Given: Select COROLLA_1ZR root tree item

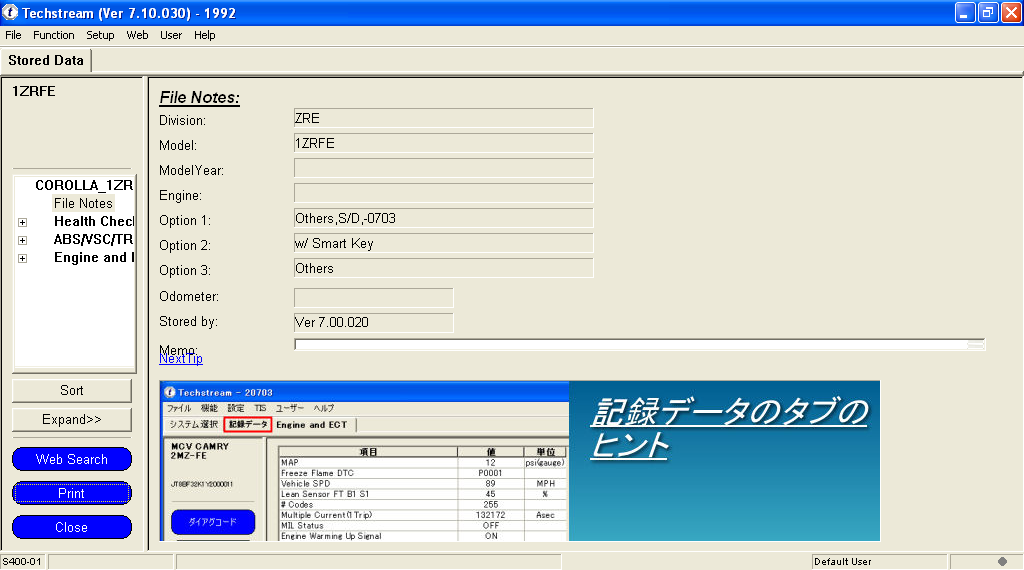Looking at the screenshot, I should point(84,185).
